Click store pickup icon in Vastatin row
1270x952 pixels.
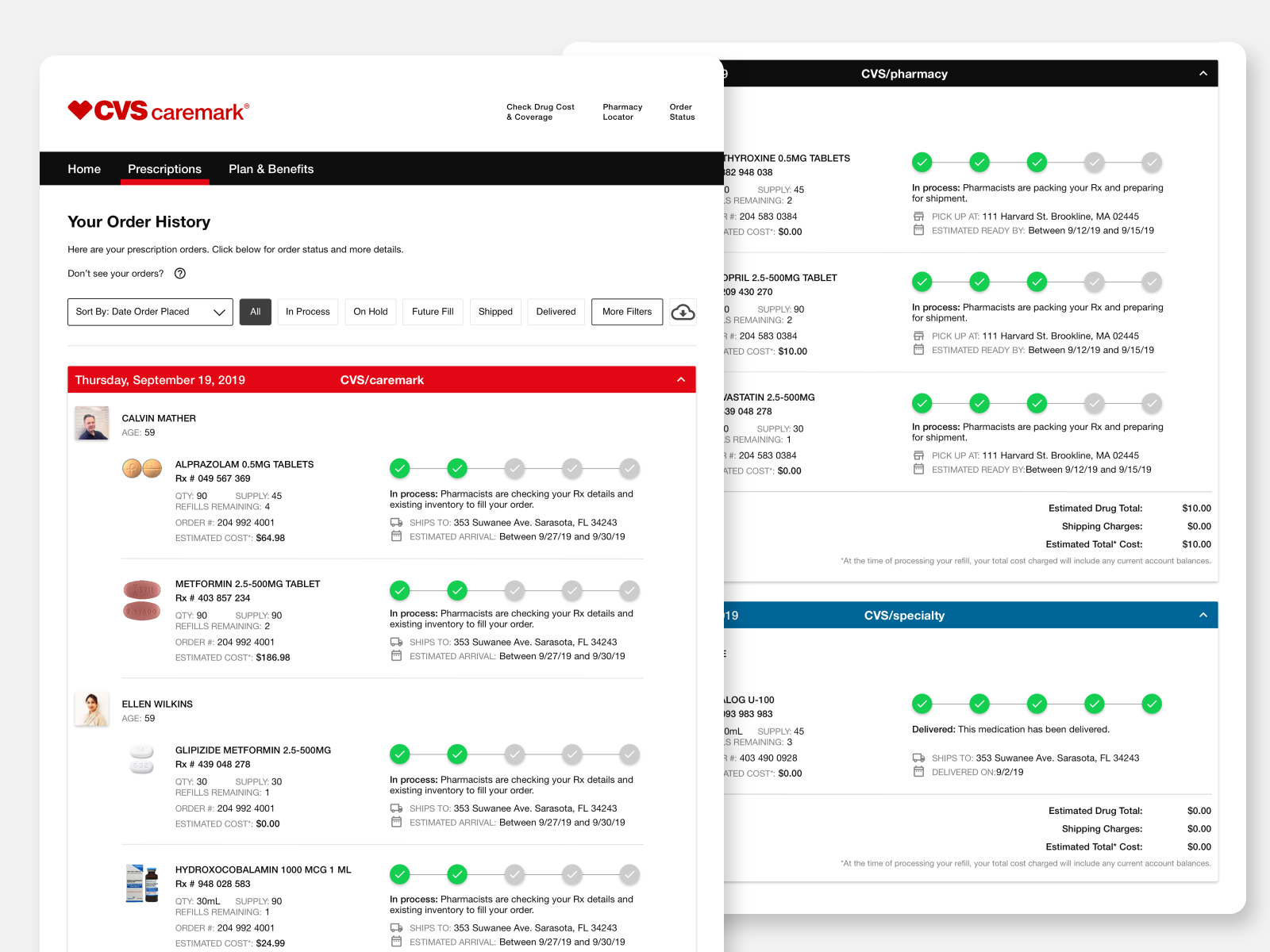(x=918, y=455)
